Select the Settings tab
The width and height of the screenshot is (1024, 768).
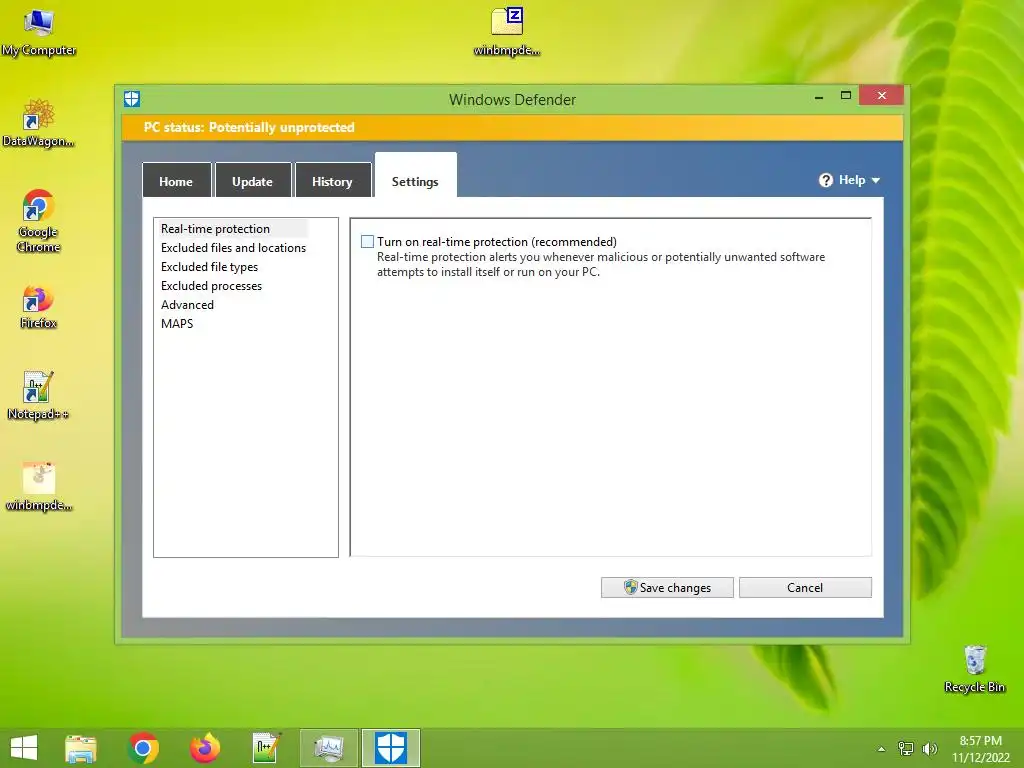[415, 176]
